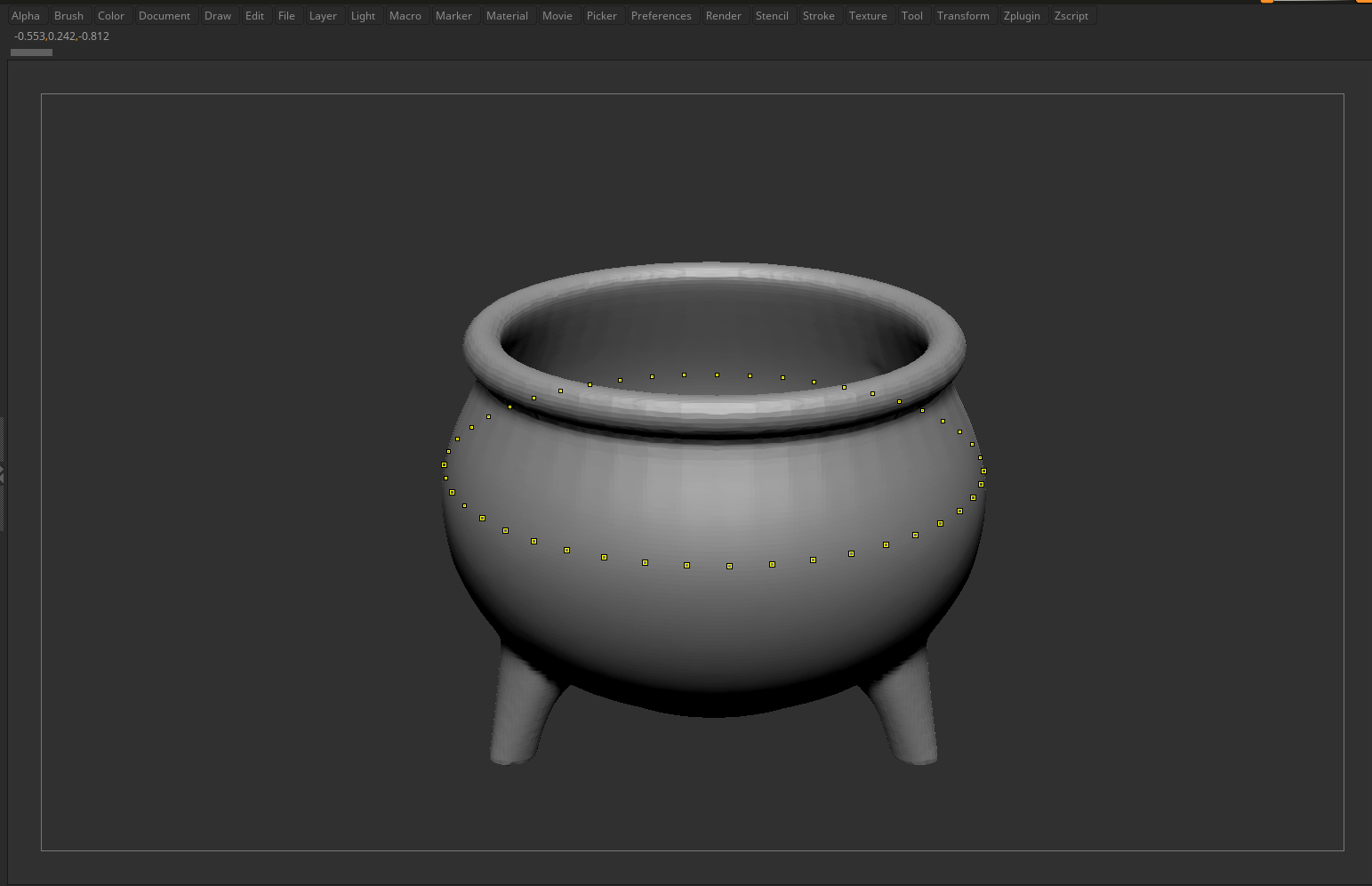Open the Draw menu
The width and height of the screenshot is (1372, 886).
(x=218, y=16)
